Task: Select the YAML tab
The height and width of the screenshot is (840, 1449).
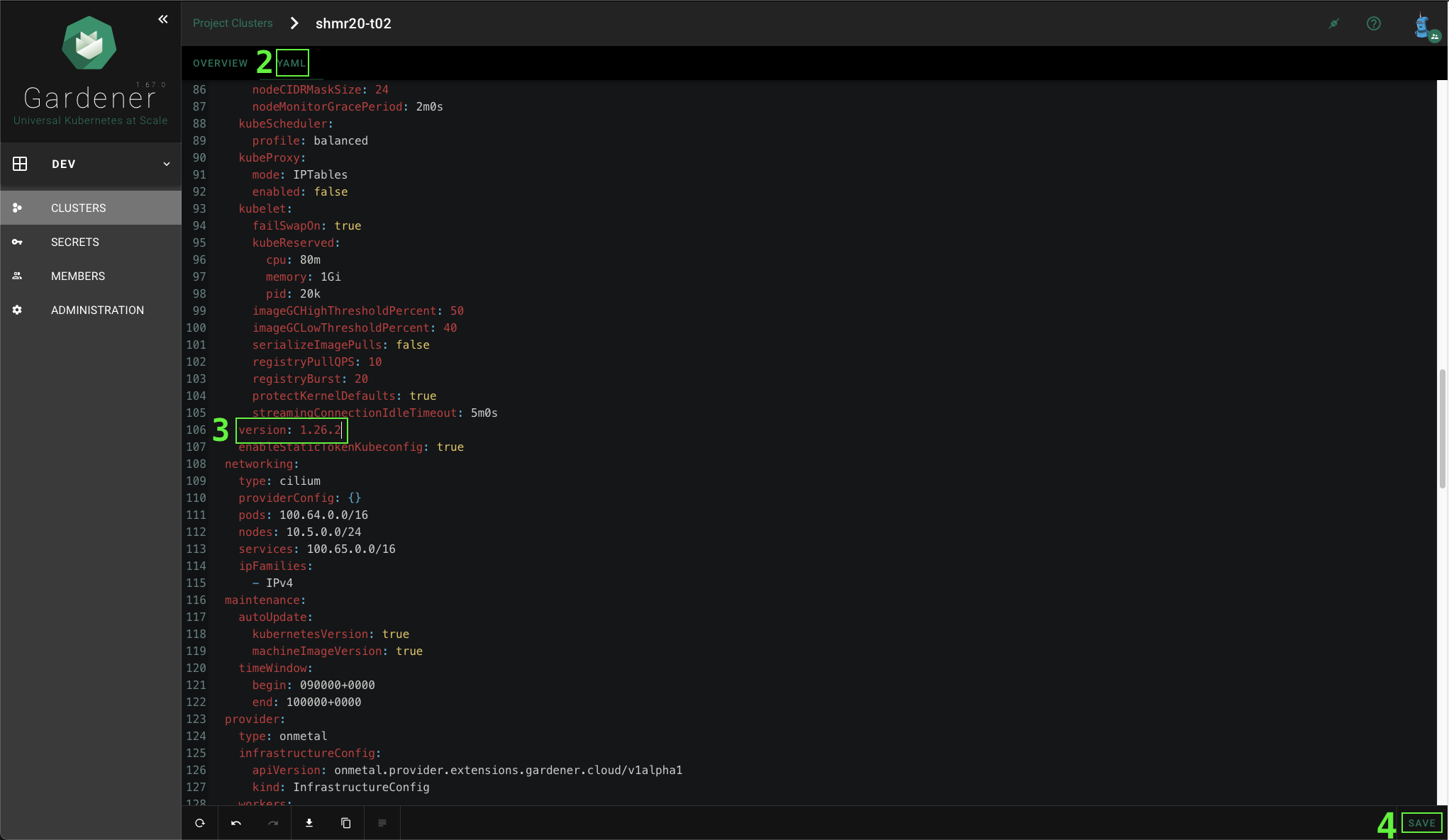Action: tap(292, 63)
